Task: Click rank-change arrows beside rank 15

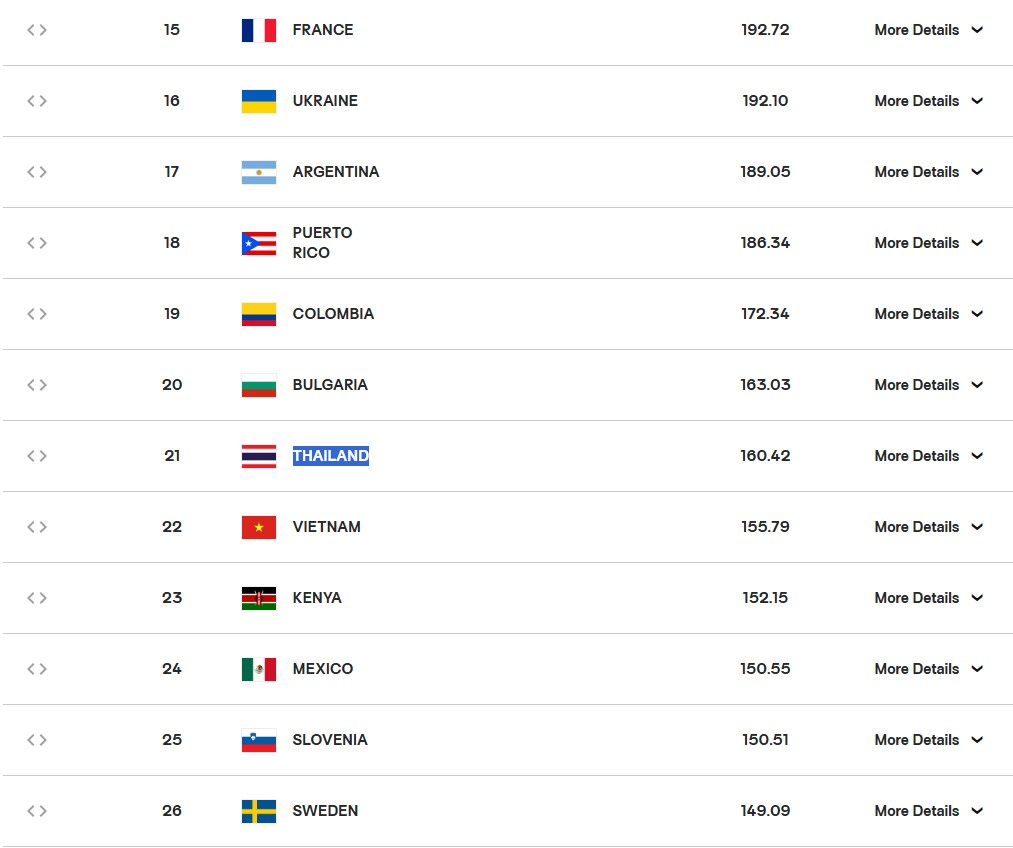Action: point(37,30)
